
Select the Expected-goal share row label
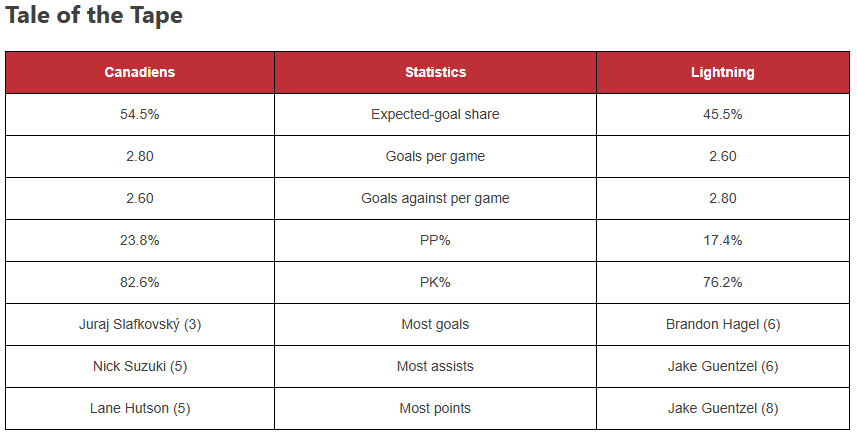tap(436, 114)
